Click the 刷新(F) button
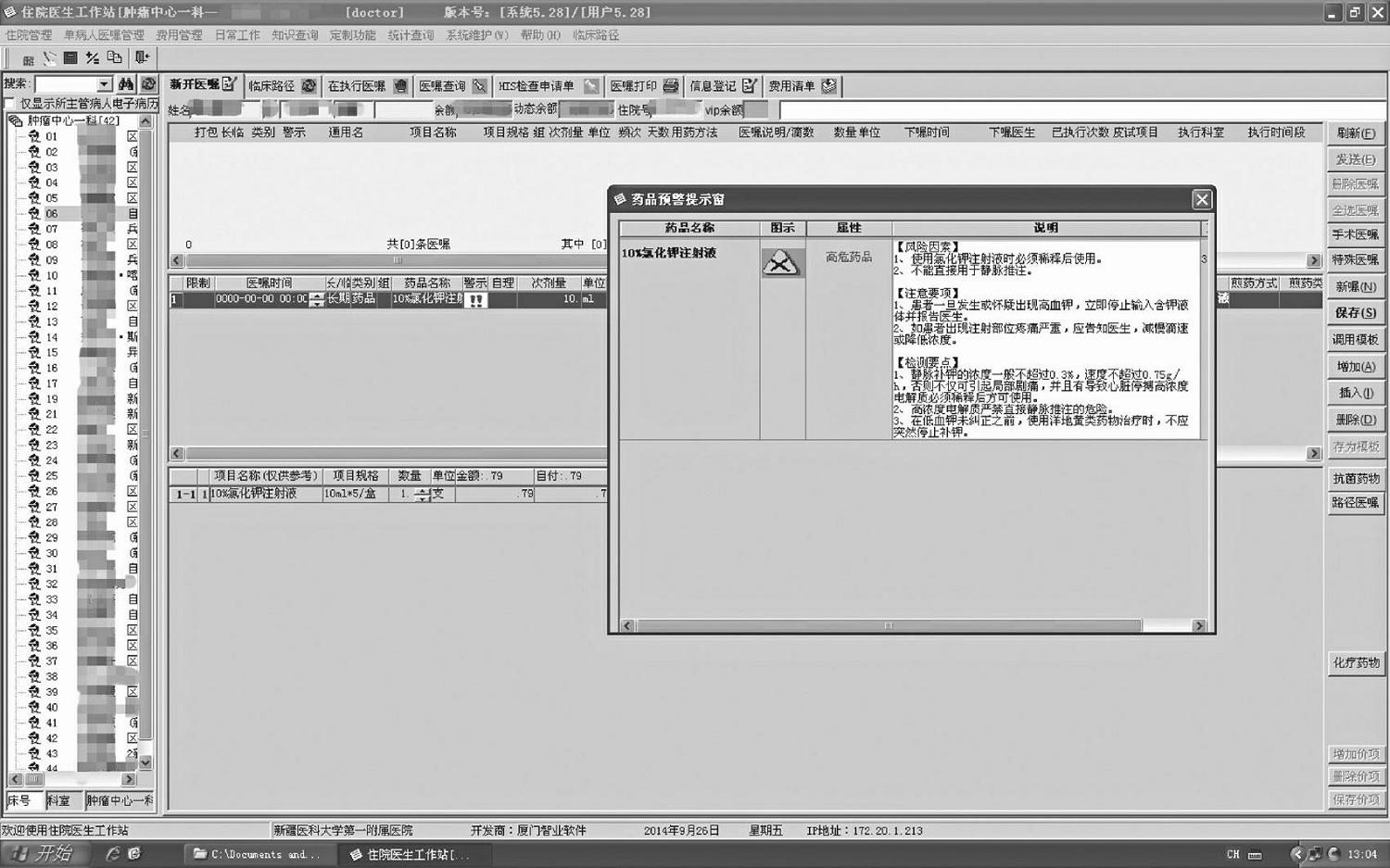Viewport: 1390px width, 868px height. click(1356, 133)
